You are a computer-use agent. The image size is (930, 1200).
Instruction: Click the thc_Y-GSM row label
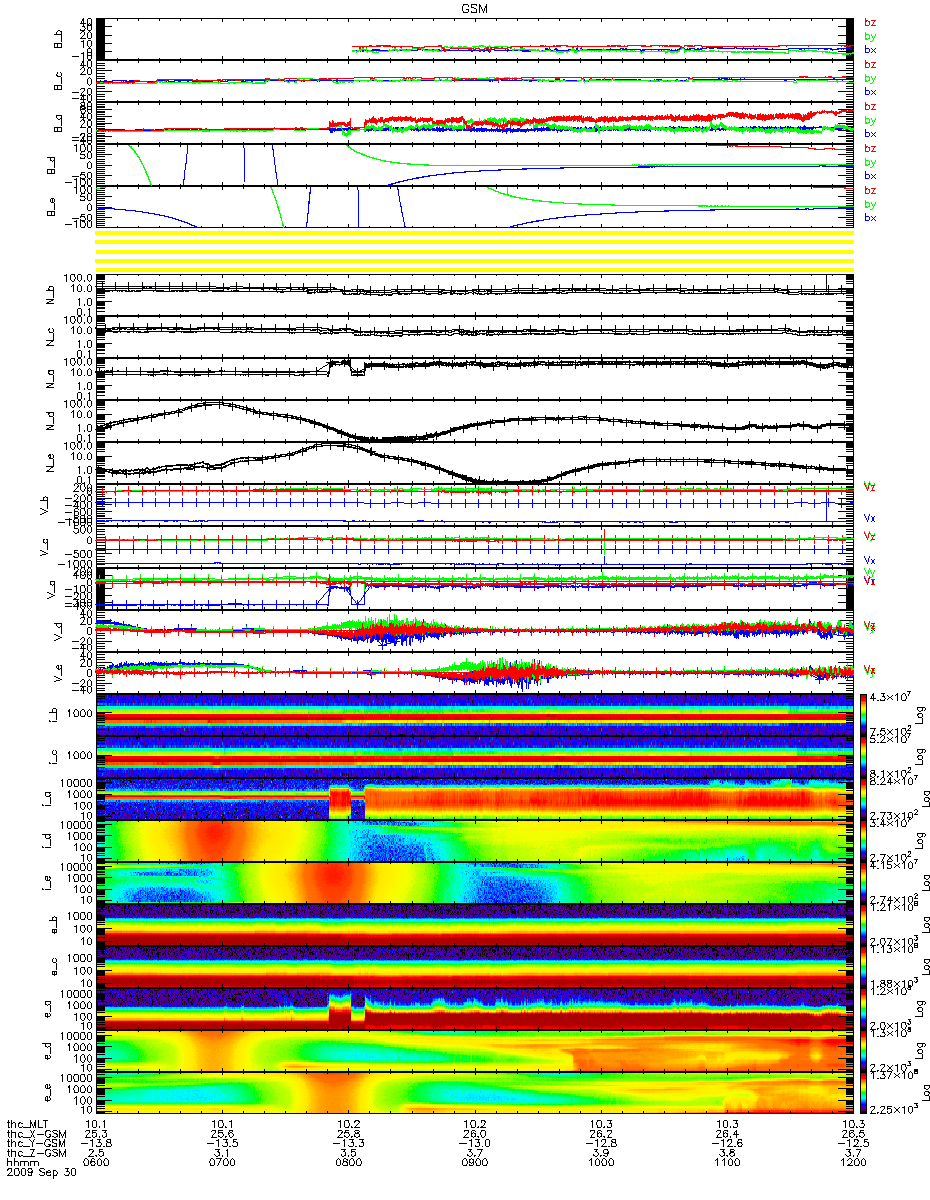click(36, 1144)
